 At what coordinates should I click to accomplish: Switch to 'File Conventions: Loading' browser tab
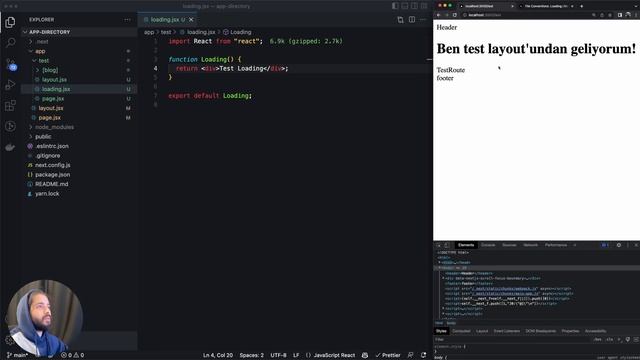point(547,6)
